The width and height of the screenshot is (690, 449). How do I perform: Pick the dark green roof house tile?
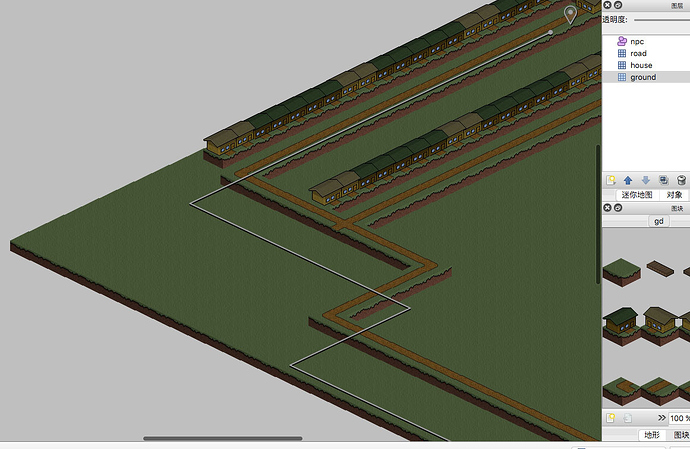pyautogui.click(x=621, y=326)
